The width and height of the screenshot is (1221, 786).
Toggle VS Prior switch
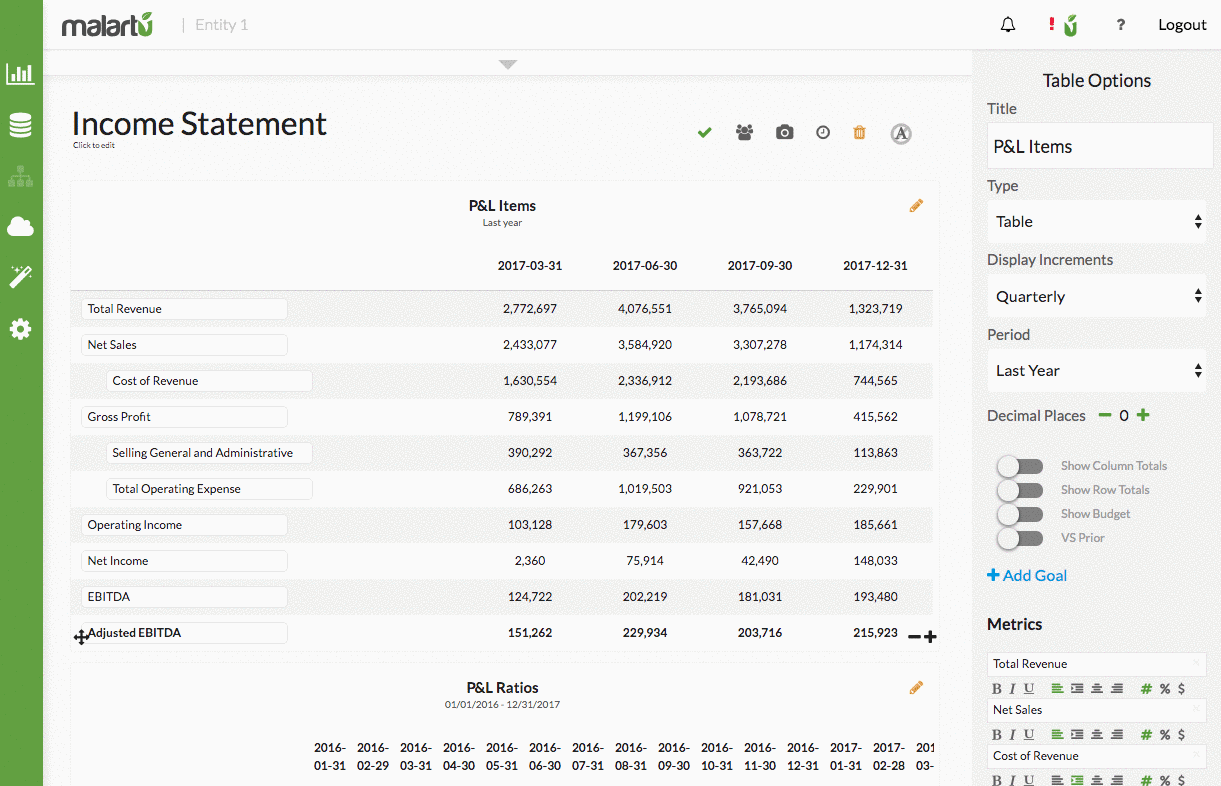[1020, 538]
